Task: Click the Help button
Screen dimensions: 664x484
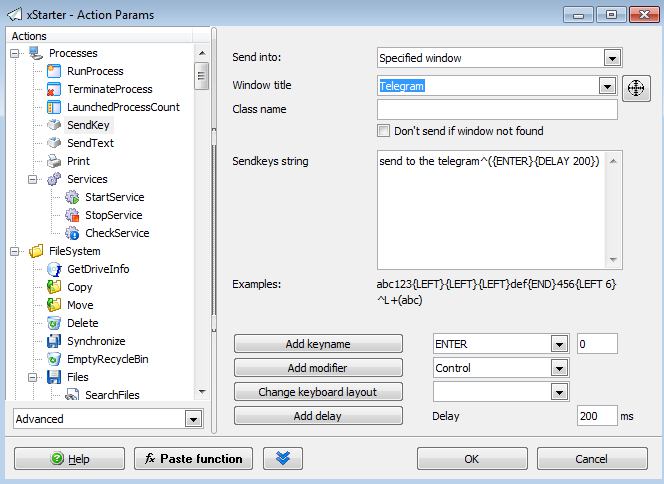Action: point(69,459)
